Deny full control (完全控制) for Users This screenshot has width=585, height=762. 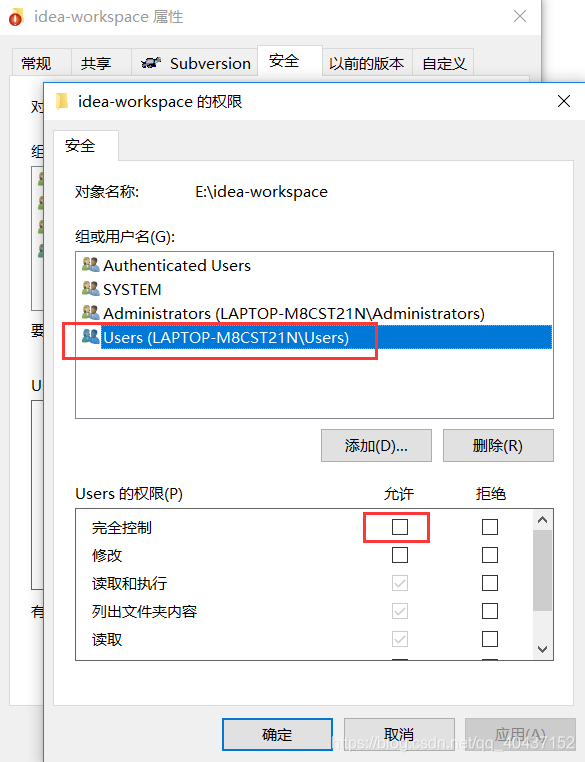[x=490, y=527]
